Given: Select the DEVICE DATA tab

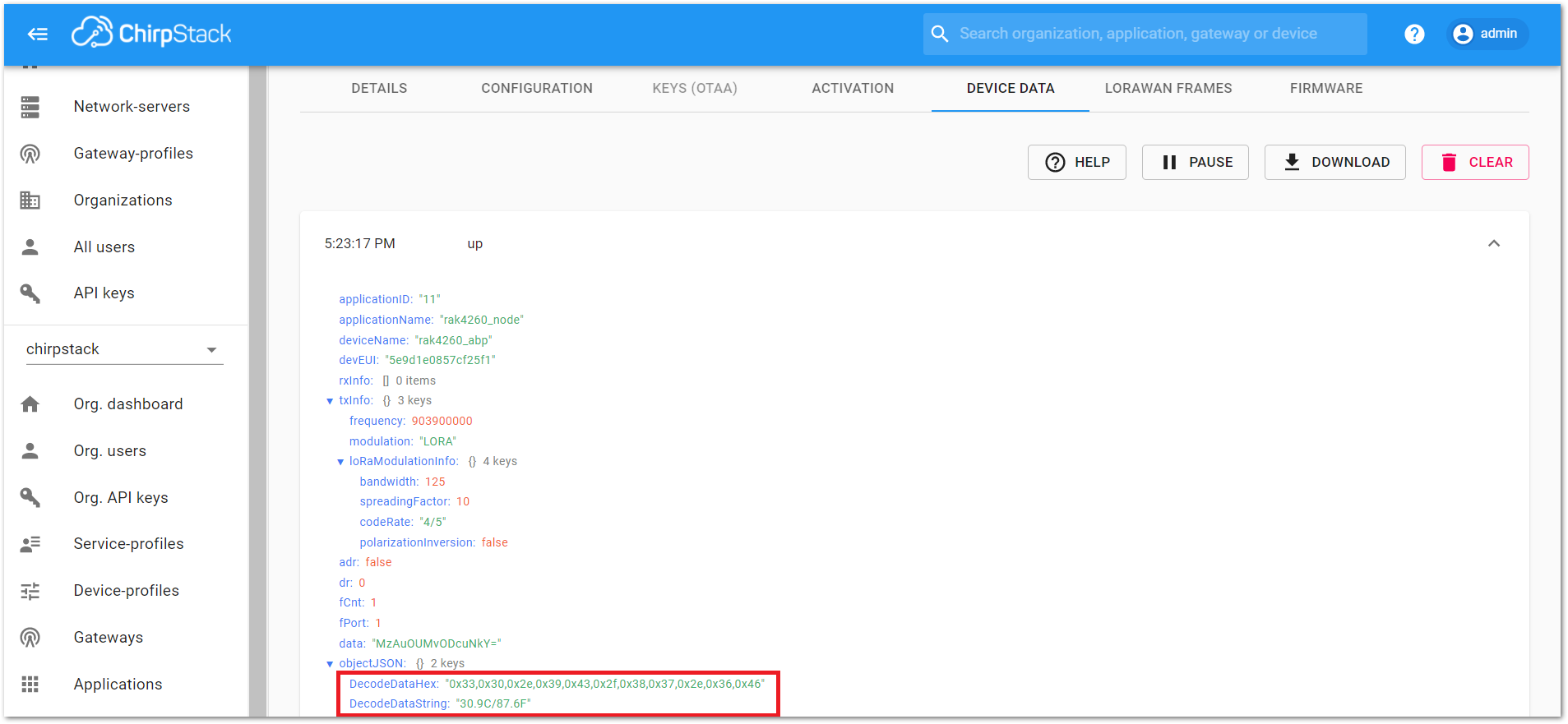Looking at the screenshot, I should (x=1011, y=88).
